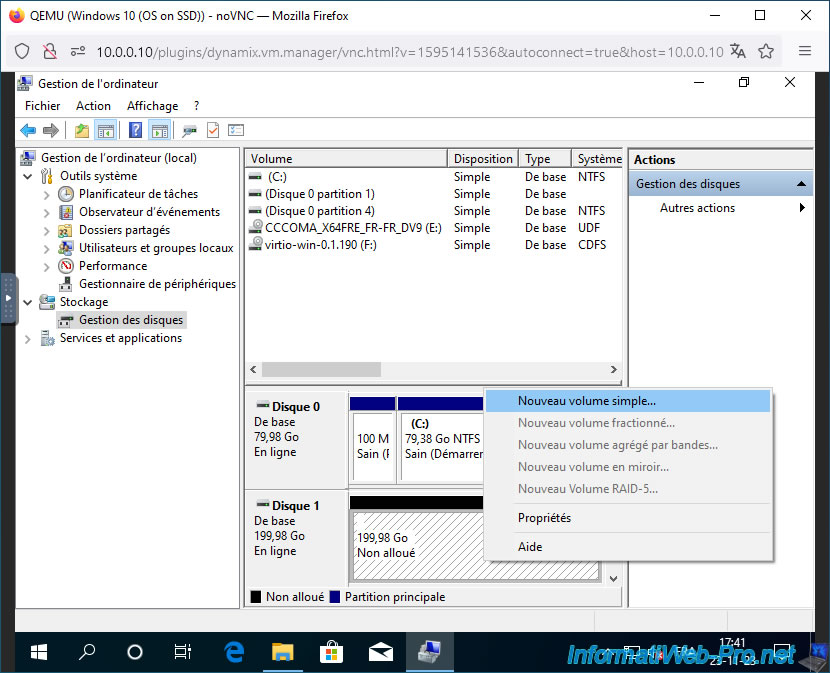Open the Autres actions submenu arrow
Viewport: 830px width, 673px height.
pos(802,208)
